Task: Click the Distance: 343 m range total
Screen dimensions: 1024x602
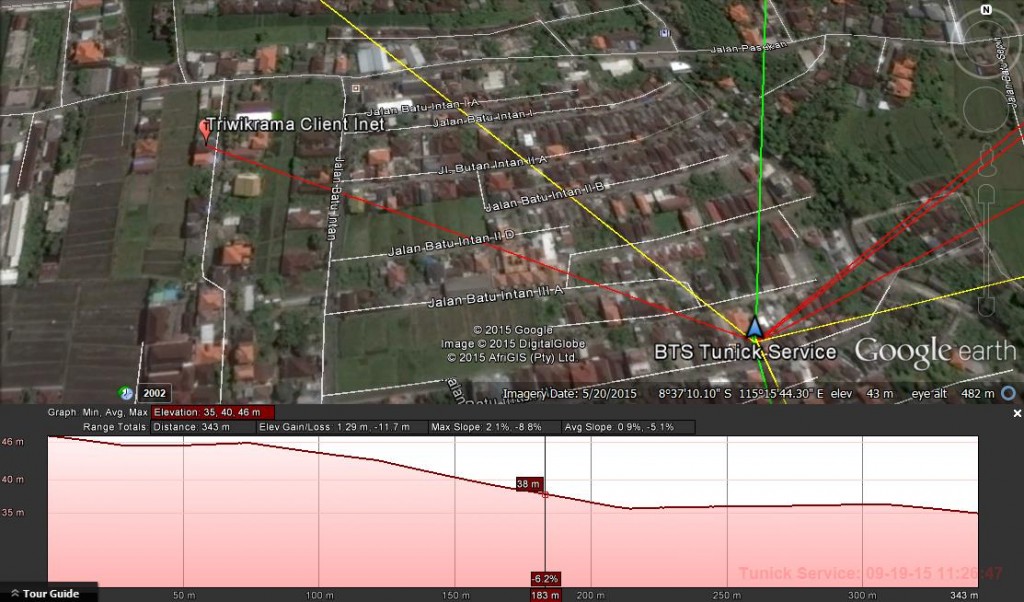Action: [x=203, y=427]
